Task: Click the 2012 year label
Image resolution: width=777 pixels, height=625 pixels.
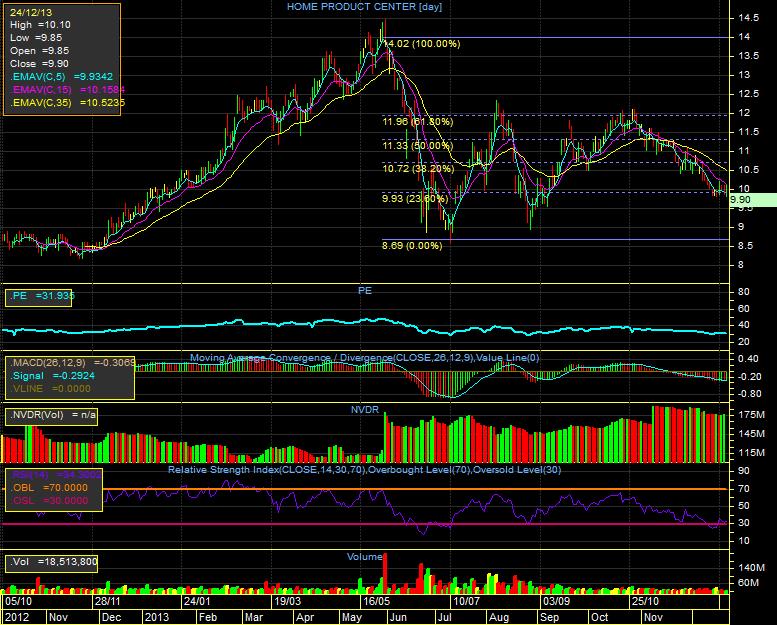Action: 17,617
